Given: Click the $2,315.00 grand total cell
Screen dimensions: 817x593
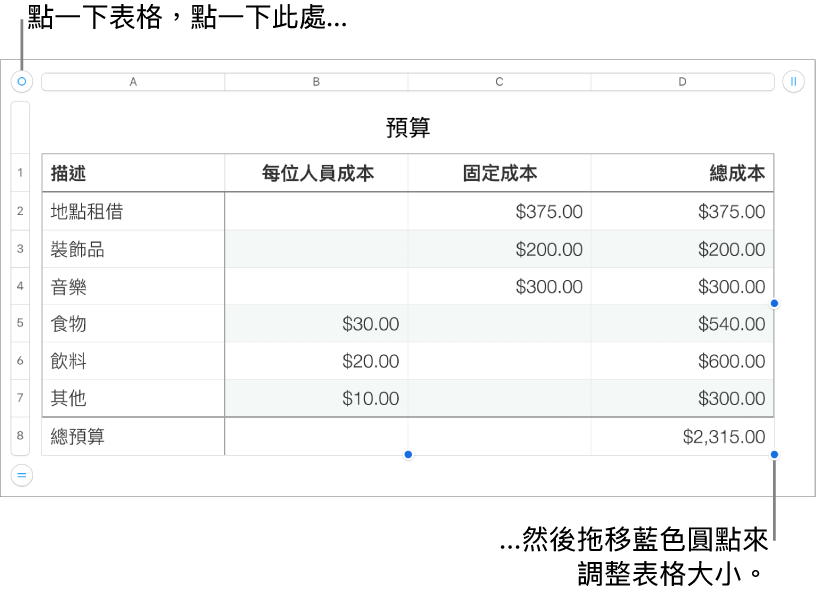Looking at the screenshot, I should [683, 436].
